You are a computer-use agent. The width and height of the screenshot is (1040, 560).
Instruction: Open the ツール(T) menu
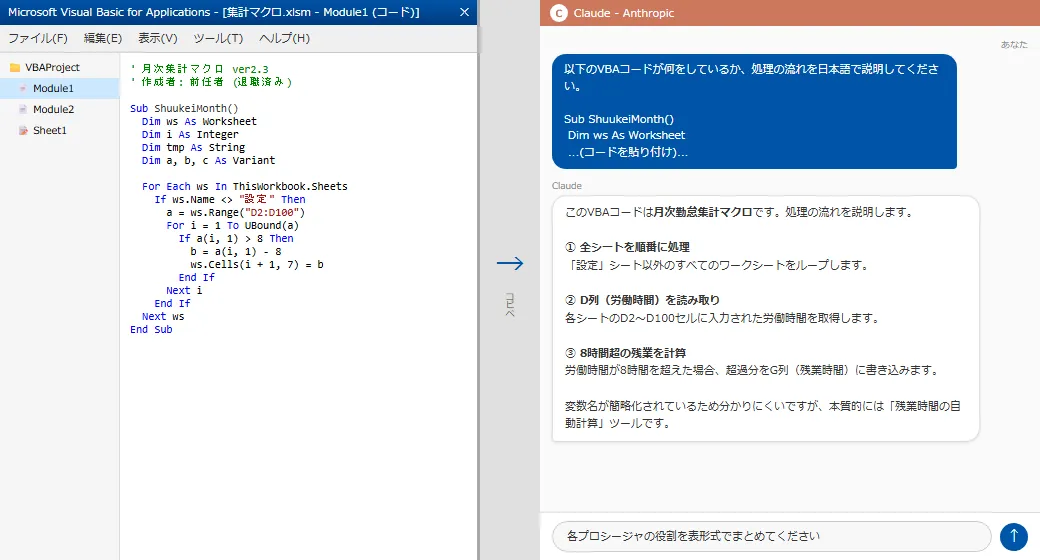tap(218, 38)
